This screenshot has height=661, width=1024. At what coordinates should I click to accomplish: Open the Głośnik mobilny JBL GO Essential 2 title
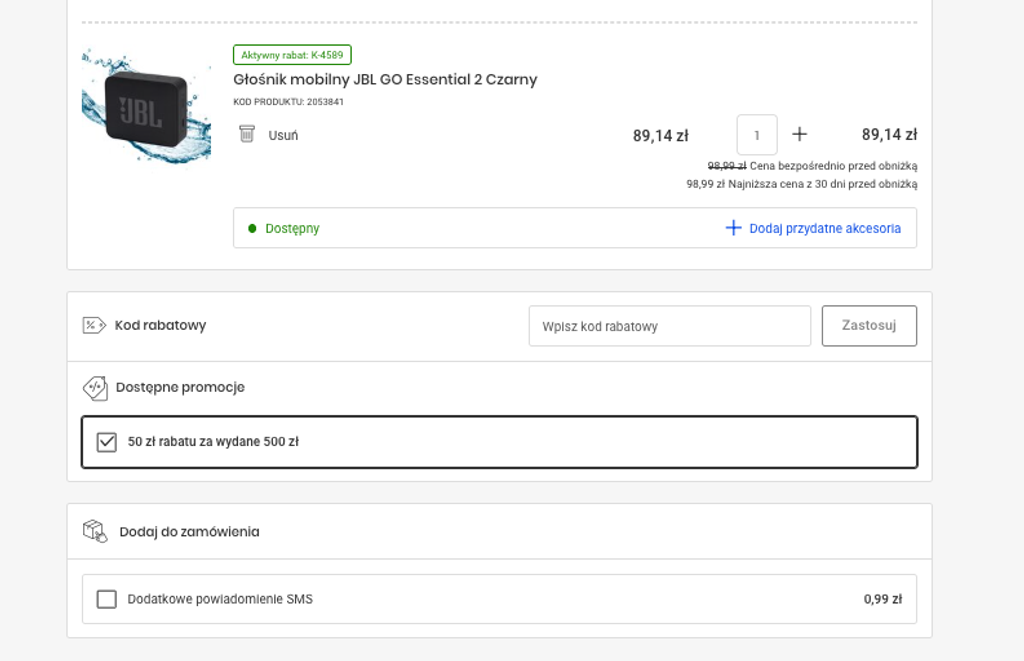[385, 79]
